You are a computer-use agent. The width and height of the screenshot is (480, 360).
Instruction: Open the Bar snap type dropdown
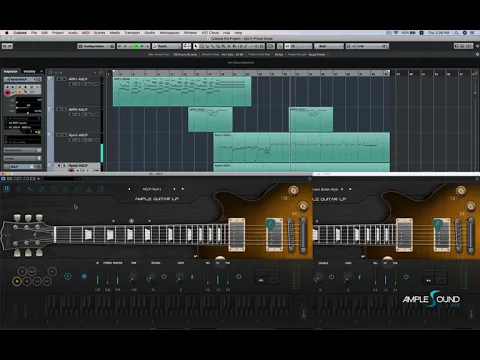coord(328,46)
